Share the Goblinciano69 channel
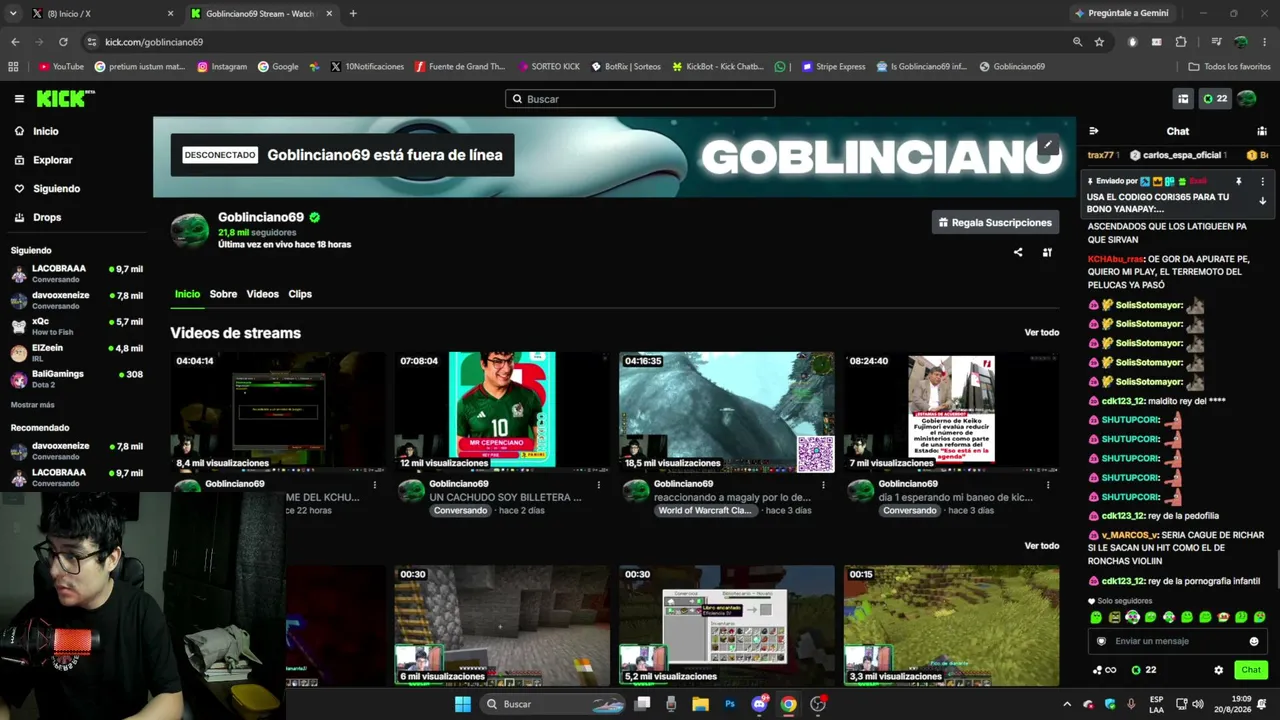 (x=1018, y=252)
